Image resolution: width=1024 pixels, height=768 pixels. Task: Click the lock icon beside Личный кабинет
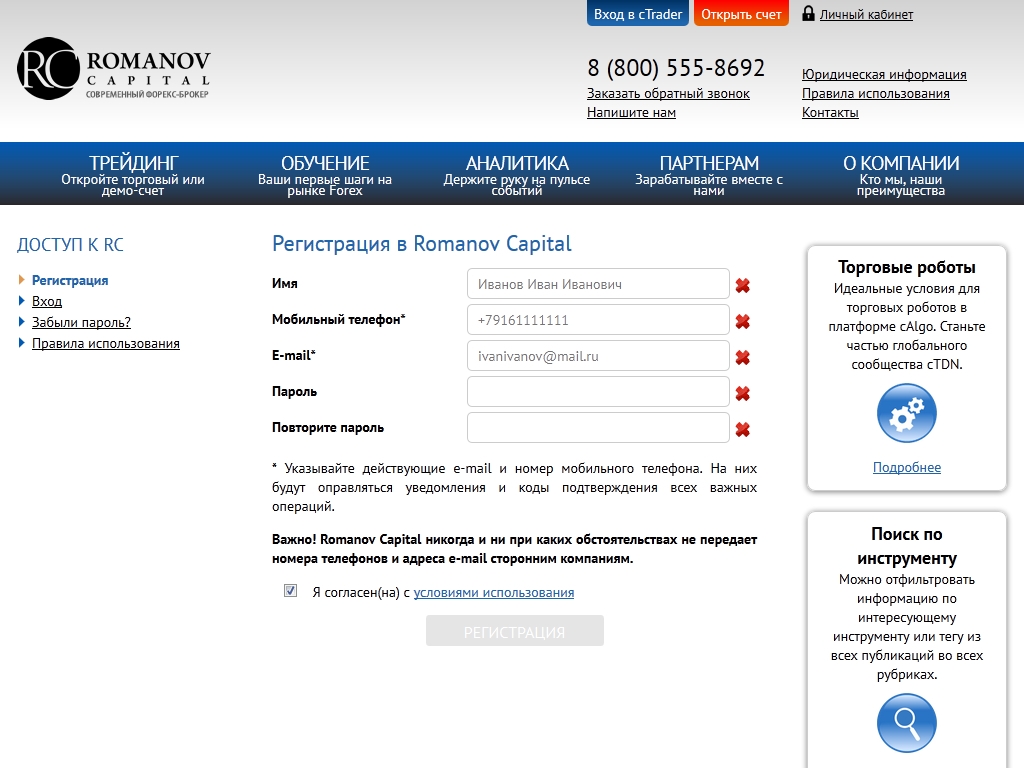click(807, 14)
